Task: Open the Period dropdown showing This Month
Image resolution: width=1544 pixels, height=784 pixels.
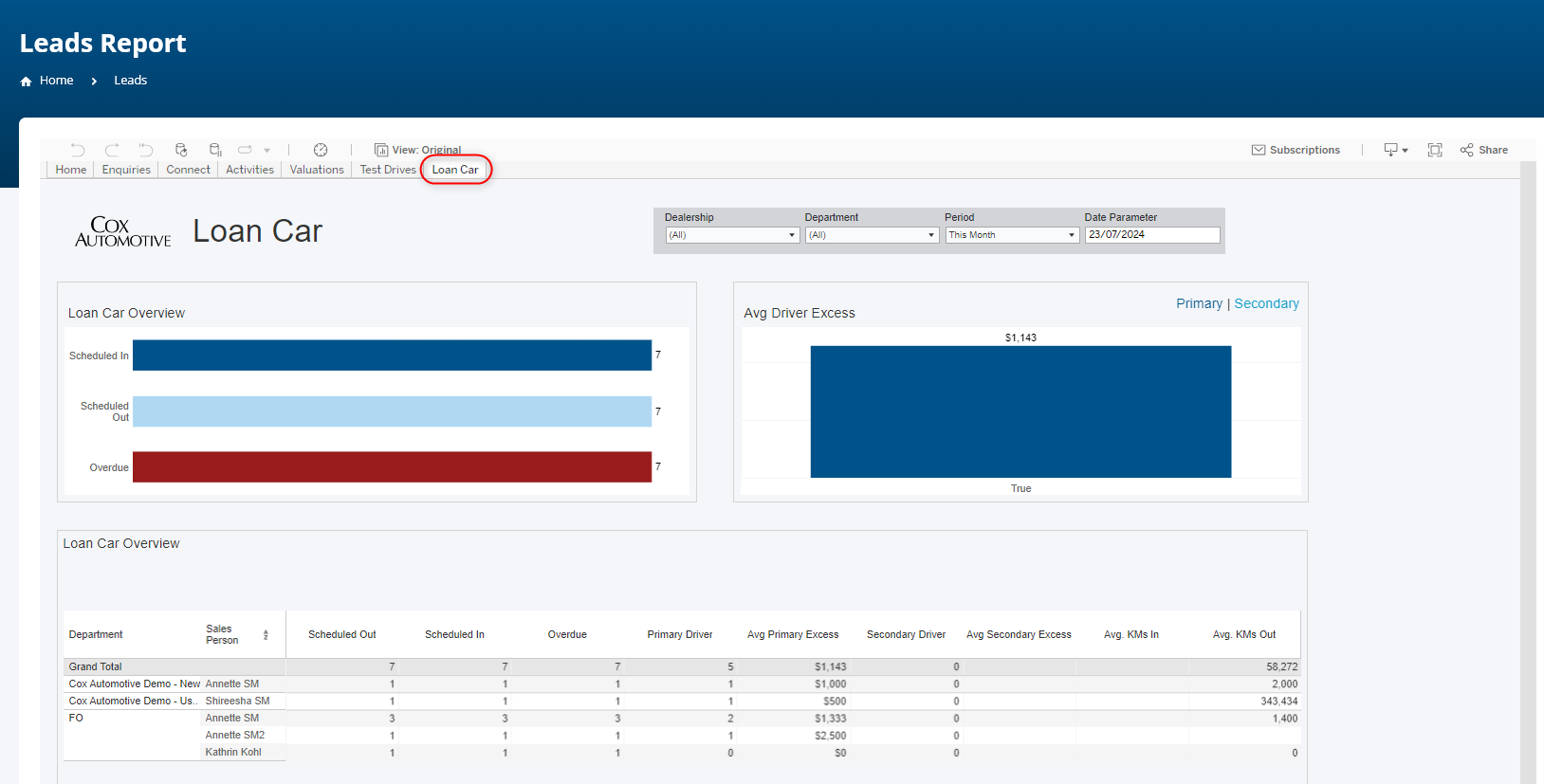Action: point(1012,235)
